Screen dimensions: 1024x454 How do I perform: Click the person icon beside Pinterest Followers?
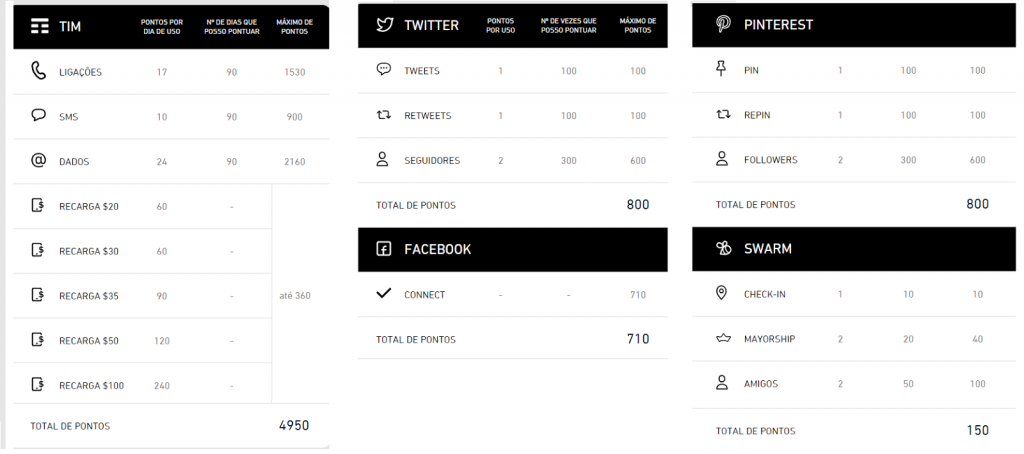[722, 159]
